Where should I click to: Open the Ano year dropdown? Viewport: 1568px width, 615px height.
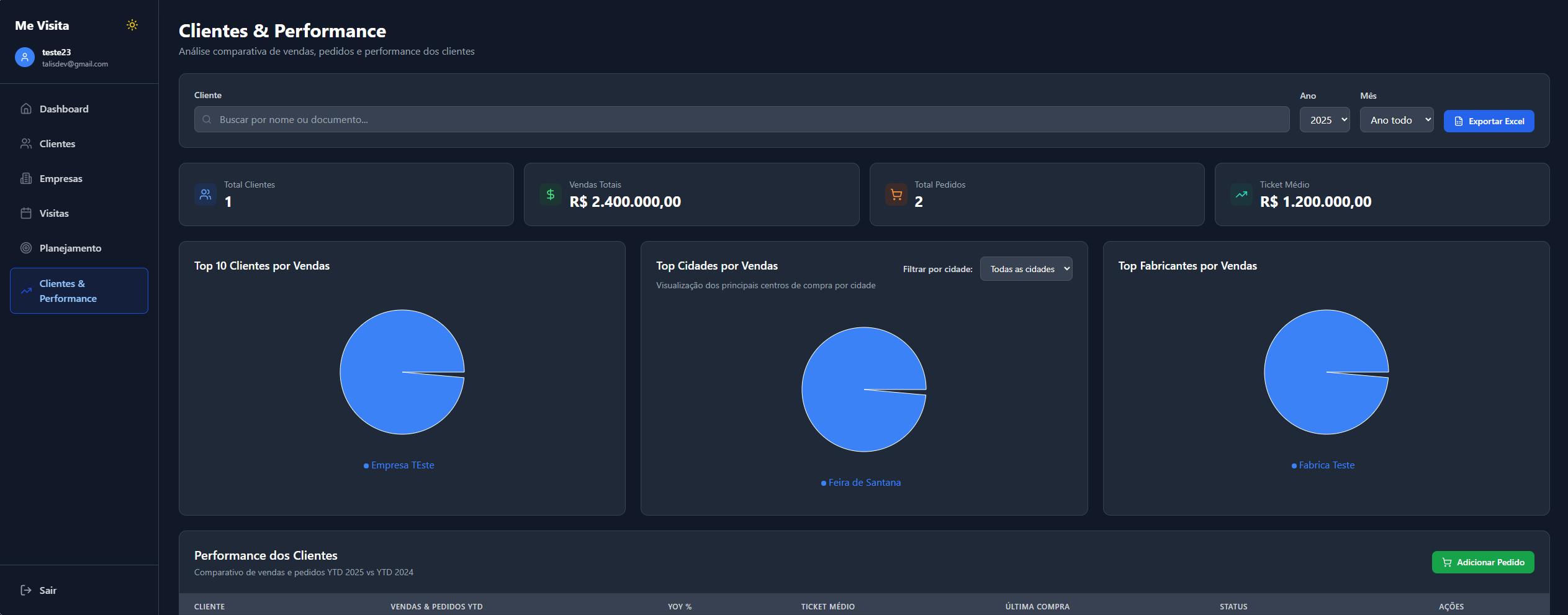pos(1324,120)
